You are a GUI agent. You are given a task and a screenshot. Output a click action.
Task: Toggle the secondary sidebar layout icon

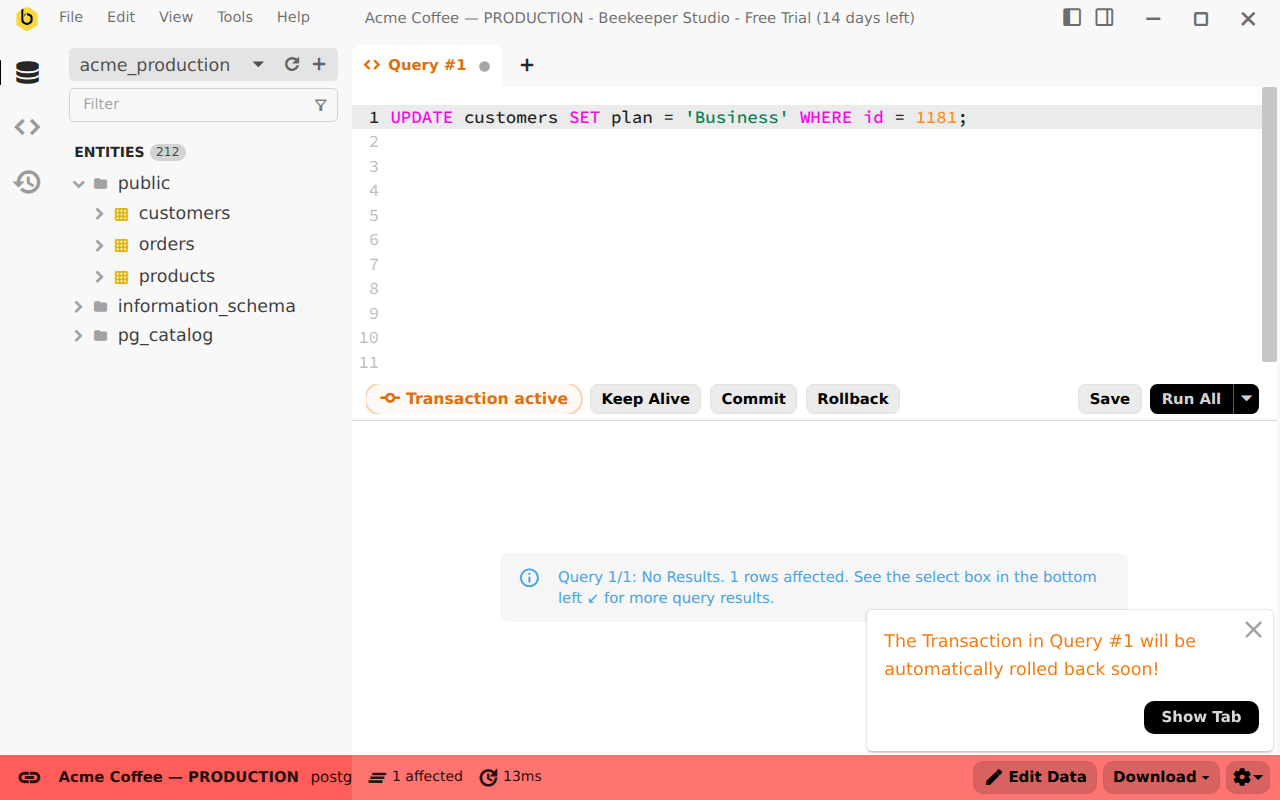click(1104, 17)
